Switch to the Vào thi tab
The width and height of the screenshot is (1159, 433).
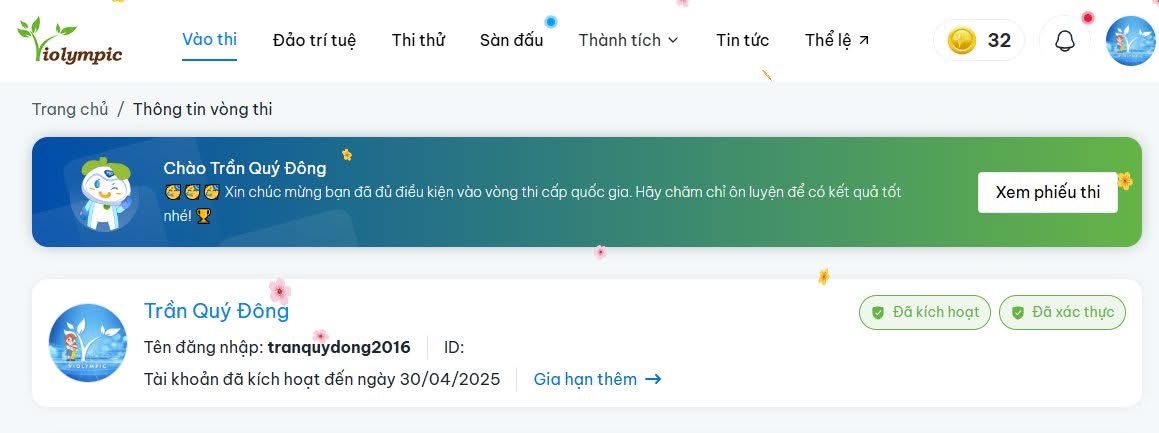(209, 40)
